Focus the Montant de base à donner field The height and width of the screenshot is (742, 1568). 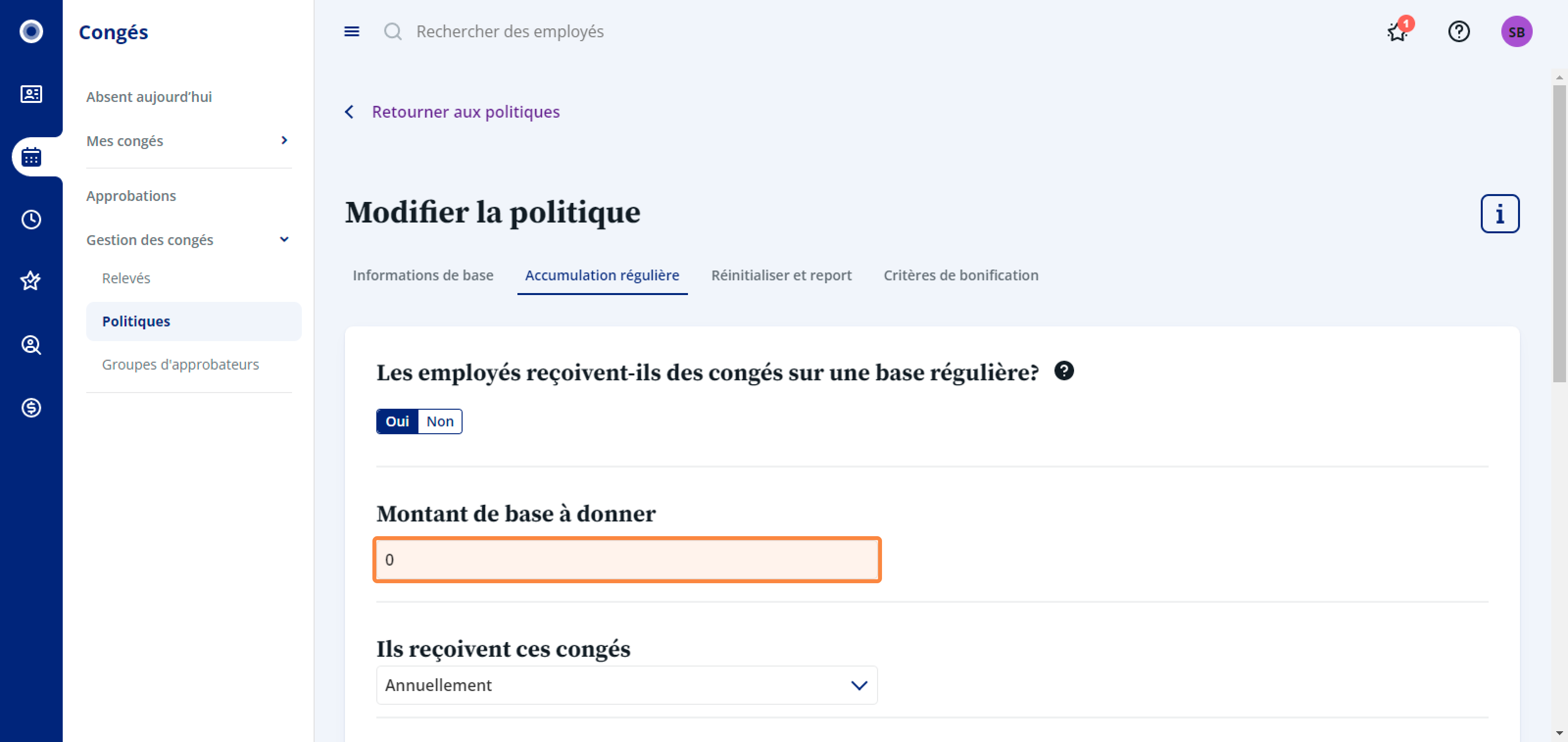[x=627, y=559]
